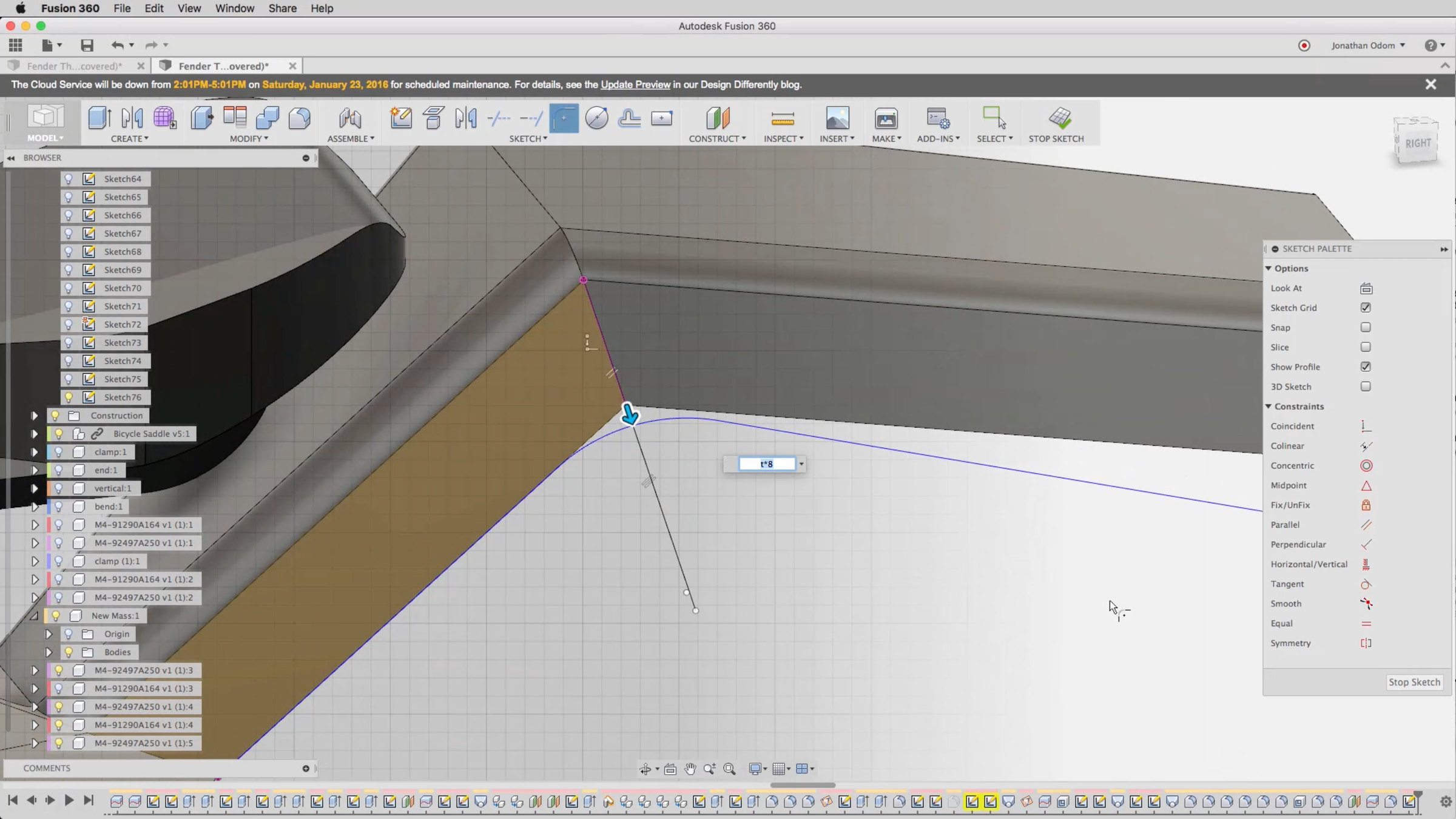Enable the 3D Sketch checkbox
This screenshot has height=819, width=1456.
click(x=1366, y=386)
